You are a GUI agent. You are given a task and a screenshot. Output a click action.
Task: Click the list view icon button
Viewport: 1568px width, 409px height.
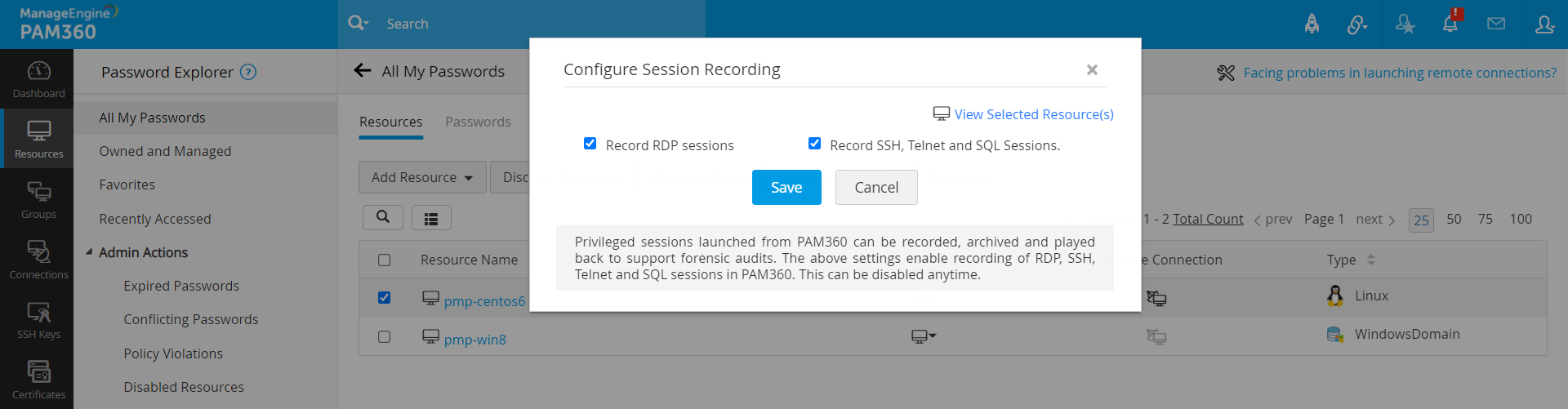(x=431, y=218)
